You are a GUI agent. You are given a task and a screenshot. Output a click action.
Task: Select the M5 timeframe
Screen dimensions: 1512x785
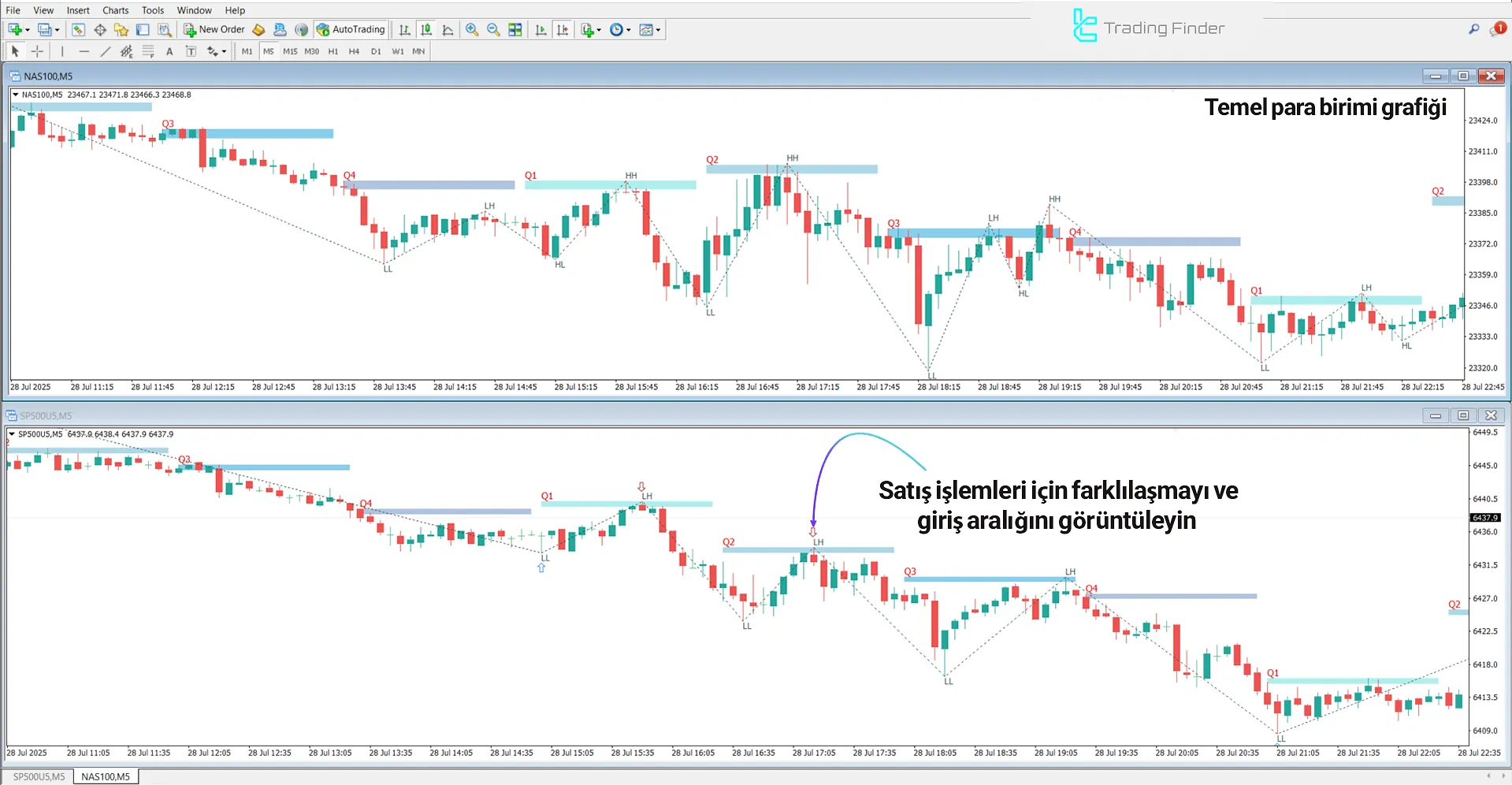point(269,51)
